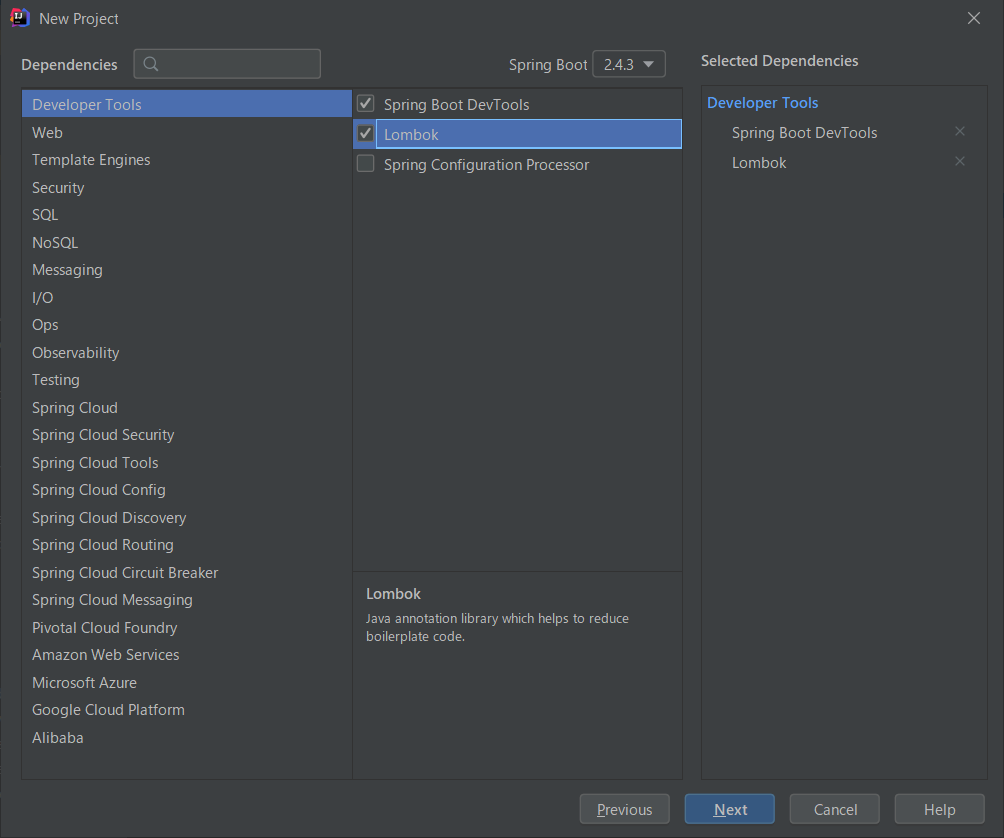Click the IntelliJ IDEA logo icon

(20, 18)
